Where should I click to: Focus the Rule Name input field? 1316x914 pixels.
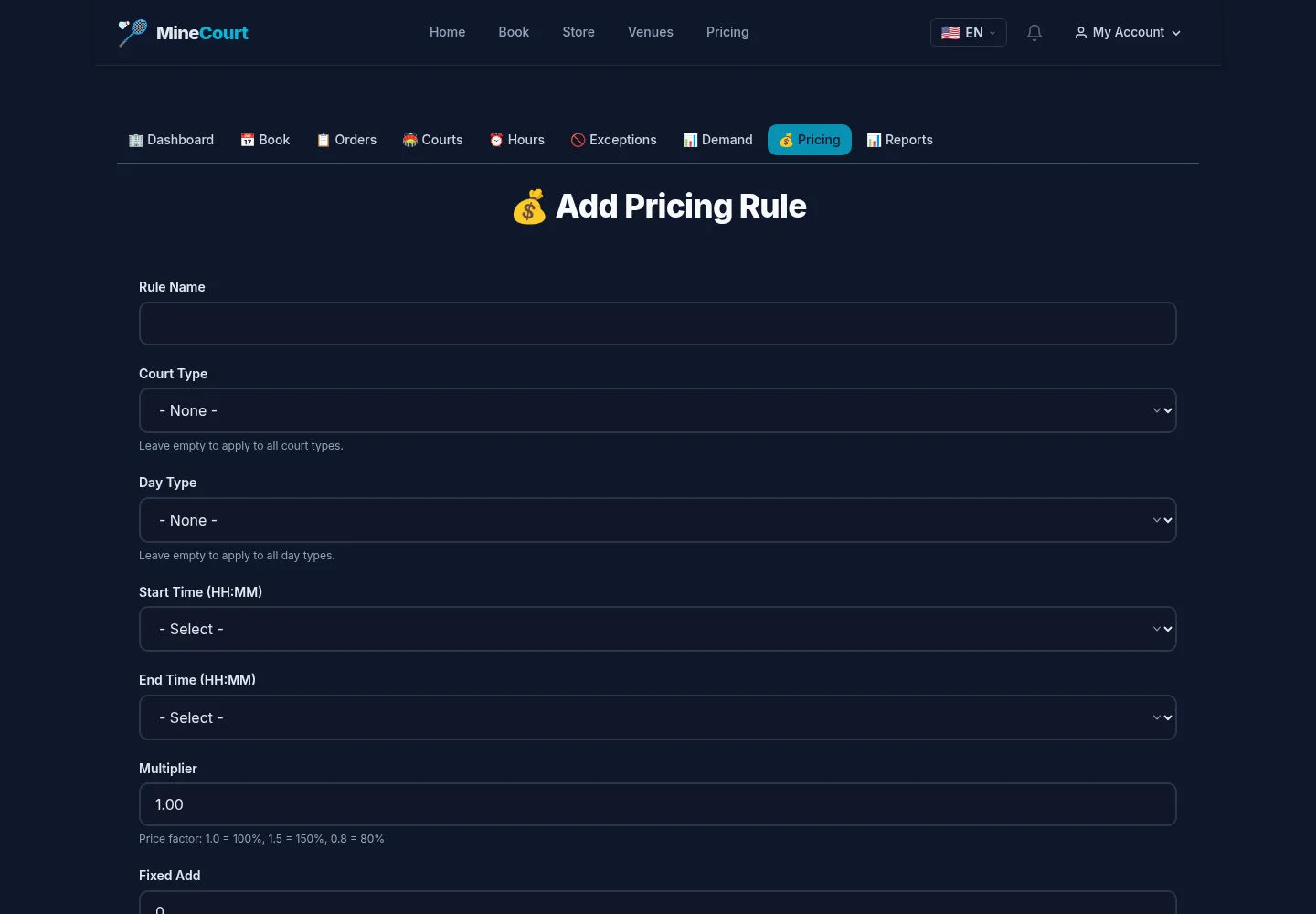pyautogui.click(x=657, y=324)
